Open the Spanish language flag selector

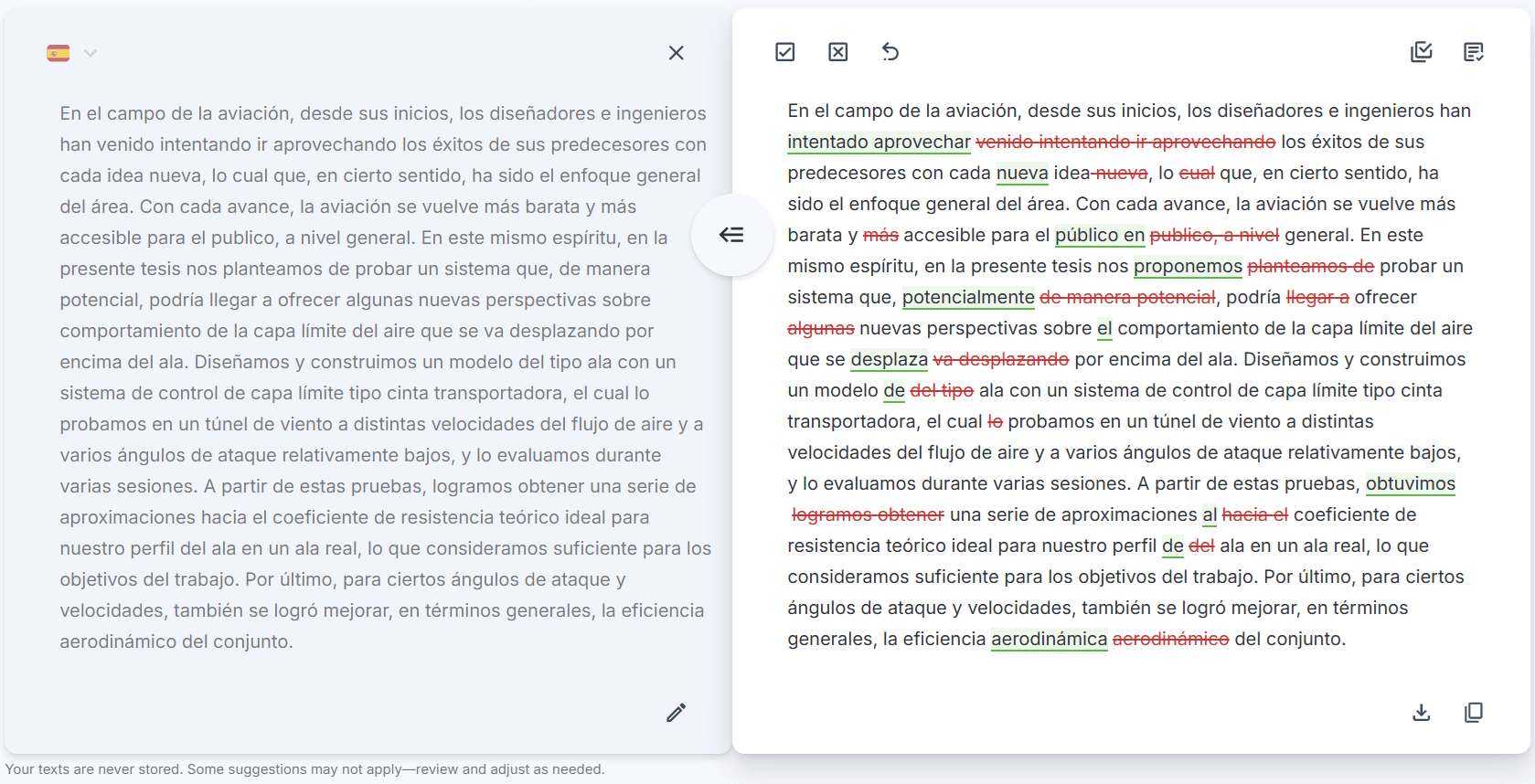pos(59,53)
